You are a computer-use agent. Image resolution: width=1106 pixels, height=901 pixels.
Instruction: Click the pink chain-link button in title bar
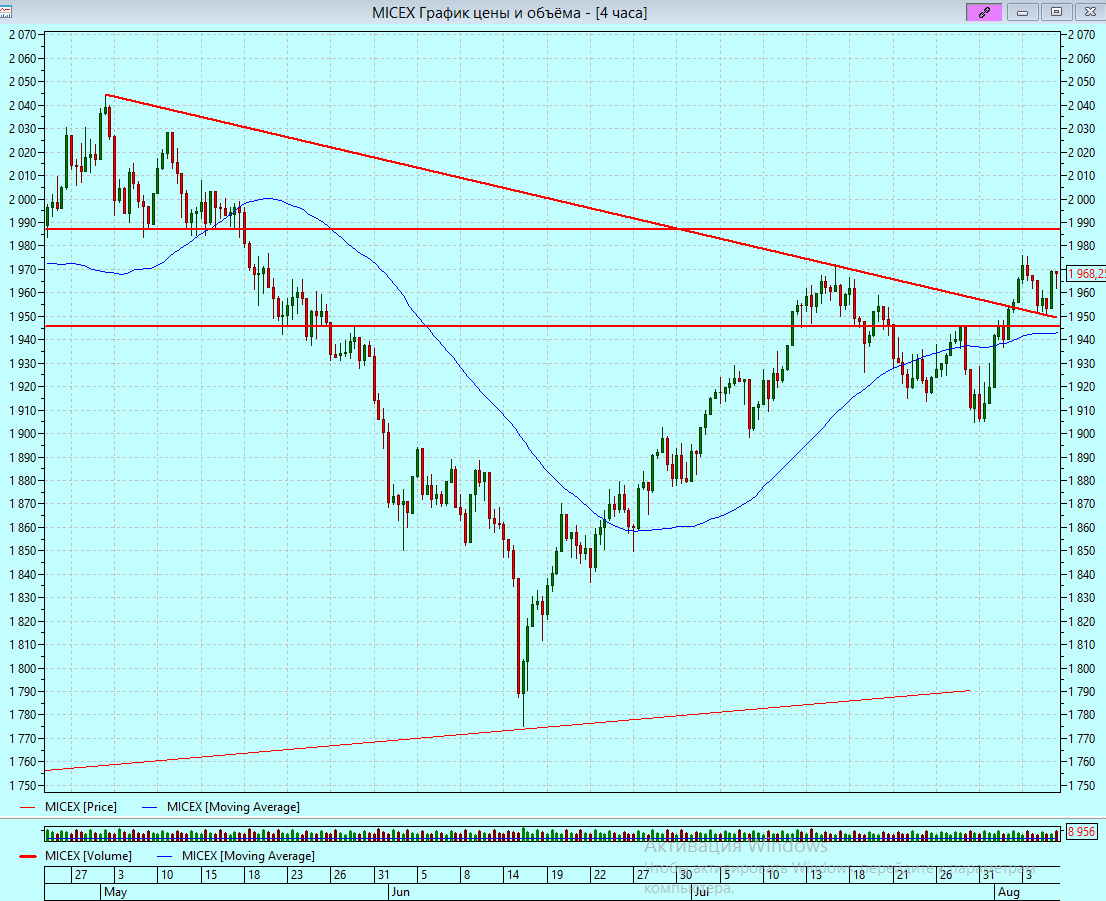tap(983, 12)
